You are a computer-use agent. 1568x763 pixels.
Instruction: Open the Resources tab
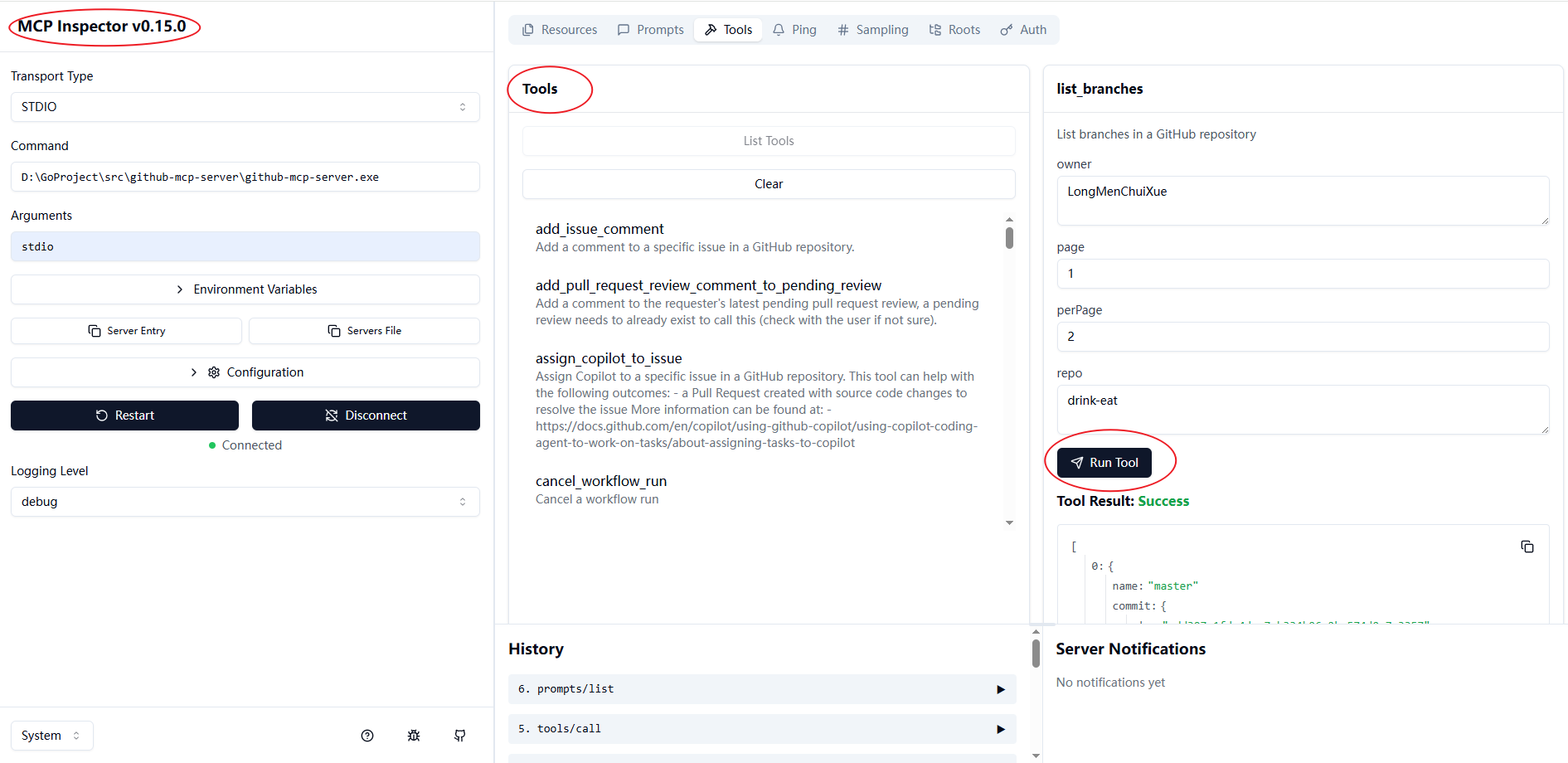[x=560, y=30]
